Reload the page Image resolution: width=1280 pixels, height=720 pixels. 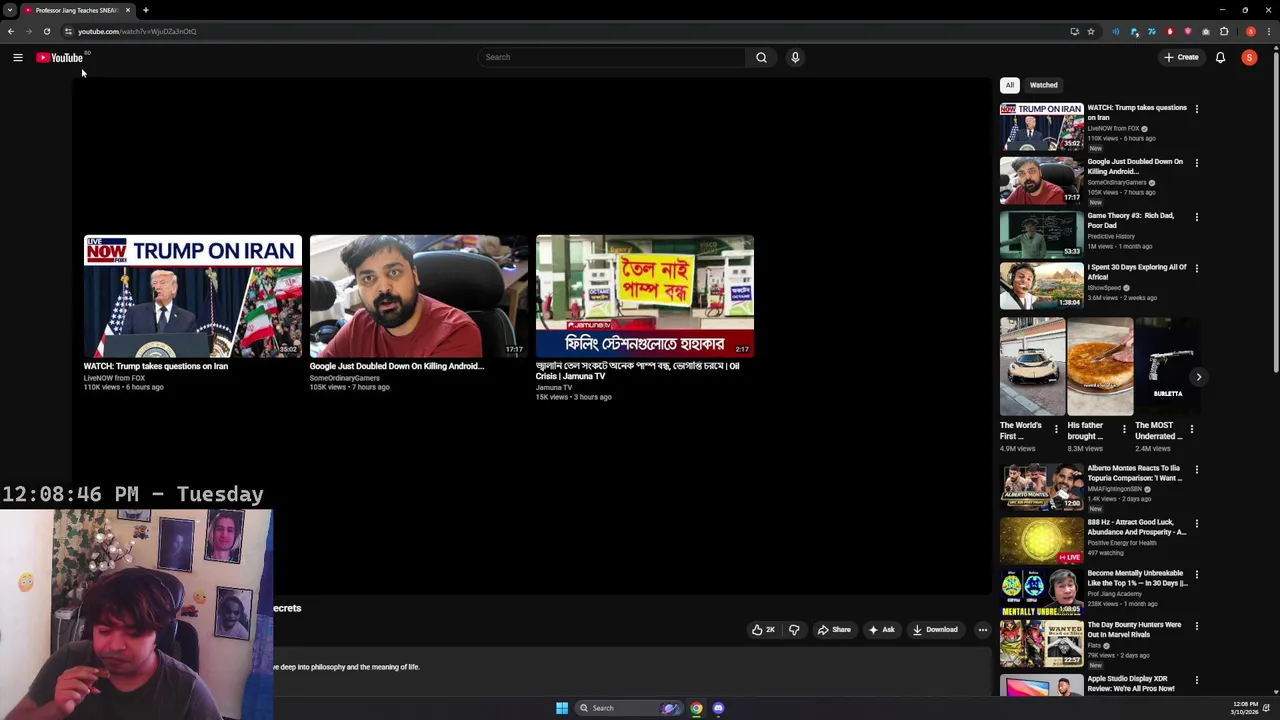pyautogui.click(x=46, y=31)
